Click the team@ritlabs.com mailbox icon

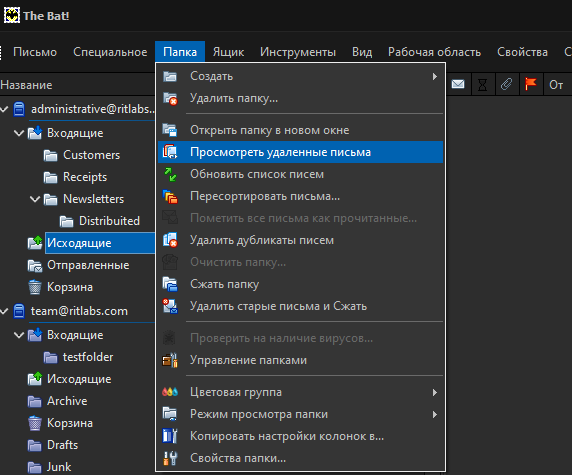click(19, 311)
